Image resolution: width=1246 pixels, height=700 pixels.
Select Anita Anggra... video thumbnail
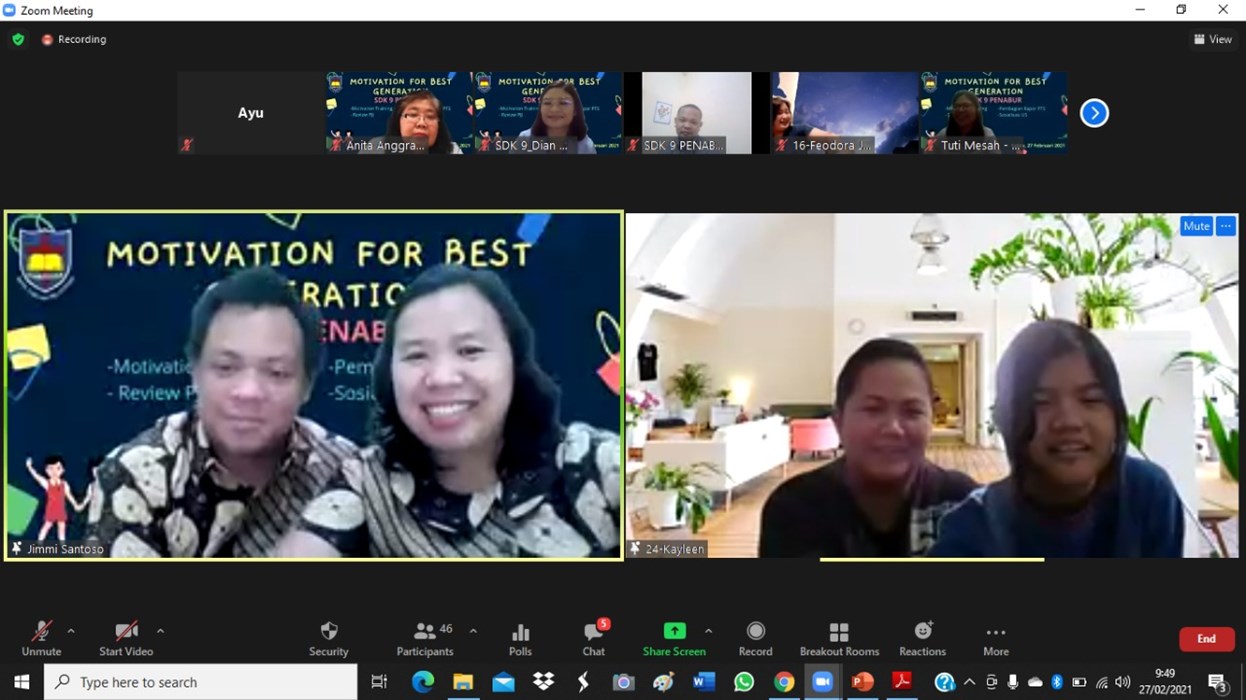click(398, 113)
